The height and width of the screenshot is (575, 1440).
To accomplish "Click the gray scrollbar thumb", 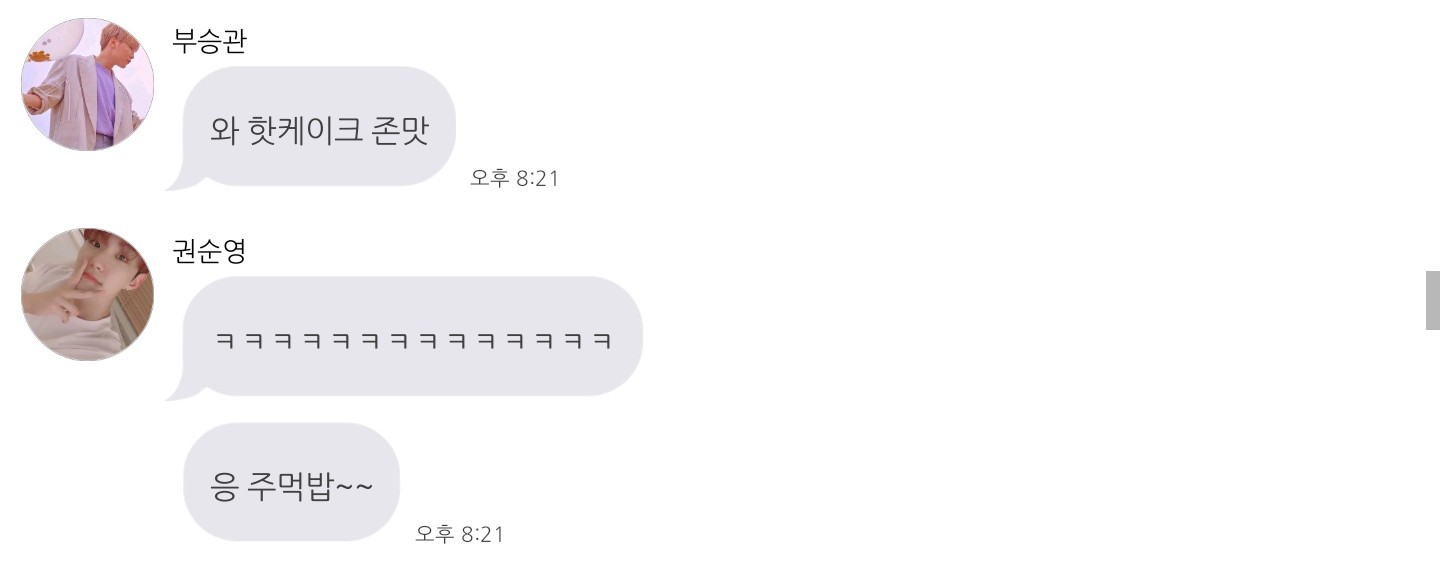I will (x=1432, y=300).
